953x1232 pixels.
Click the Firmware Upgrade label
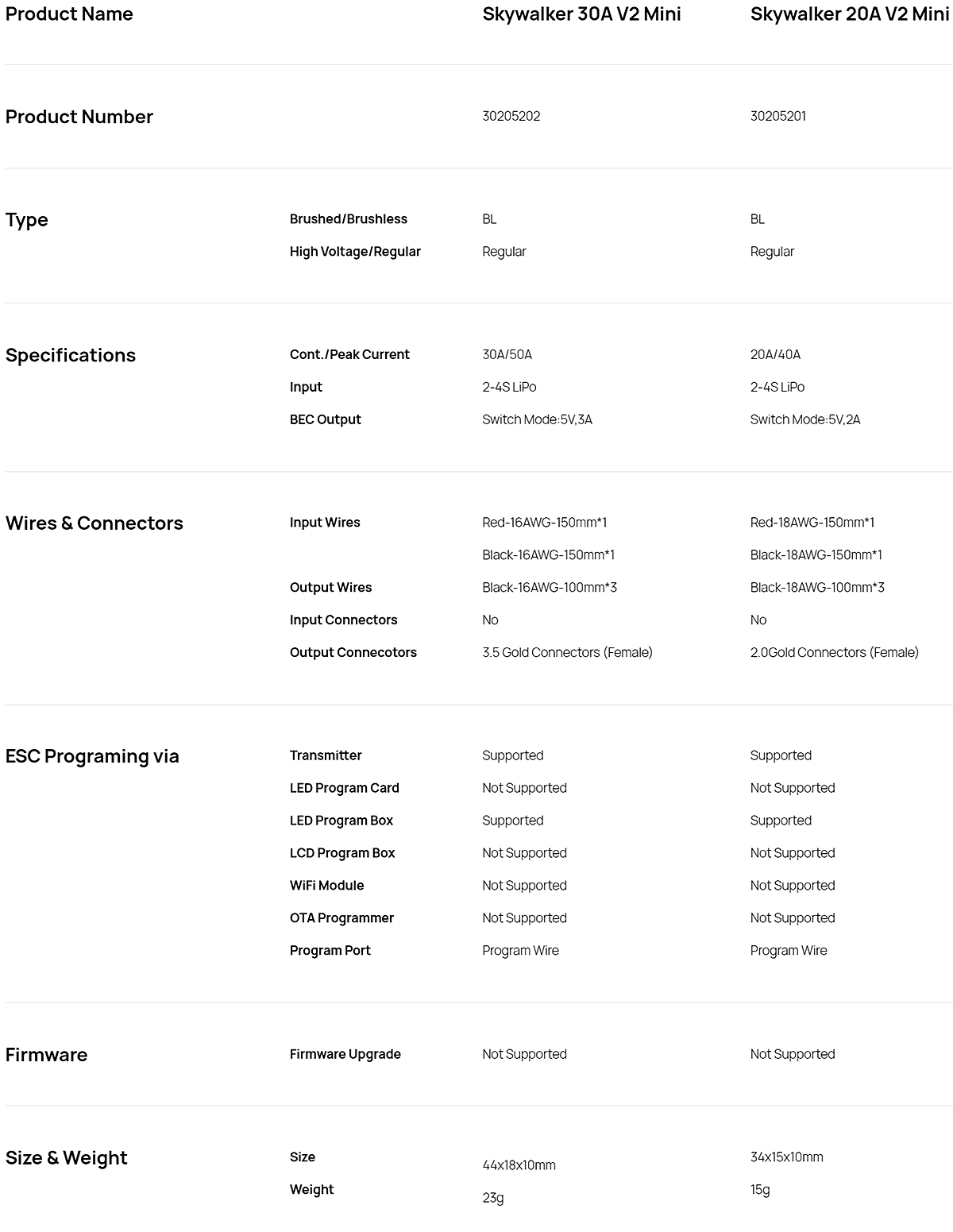click(x=345, y=1054)
